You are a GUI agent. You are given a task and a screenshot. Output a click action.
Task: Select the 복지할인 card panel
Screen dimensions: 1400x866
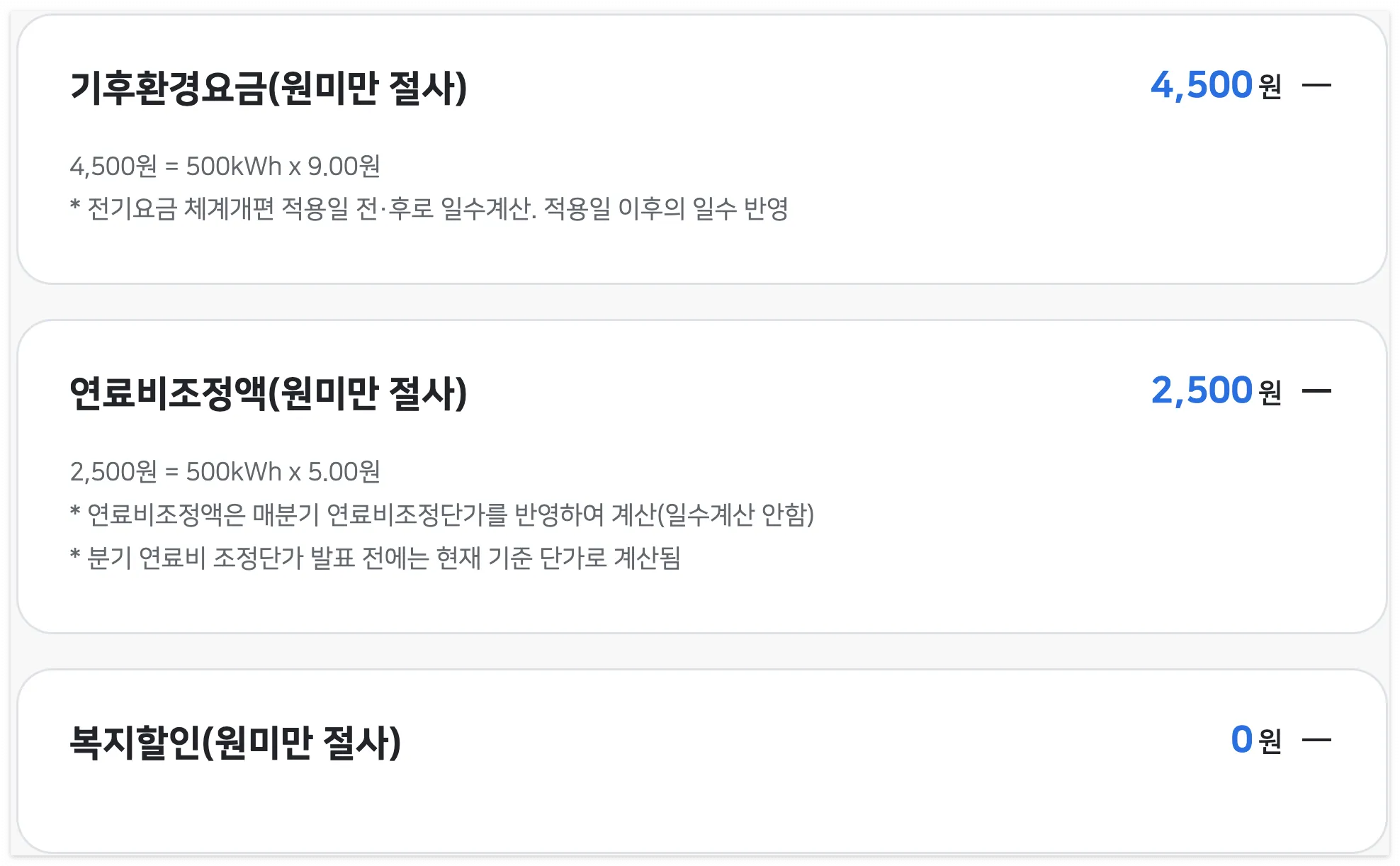point(700,762)
